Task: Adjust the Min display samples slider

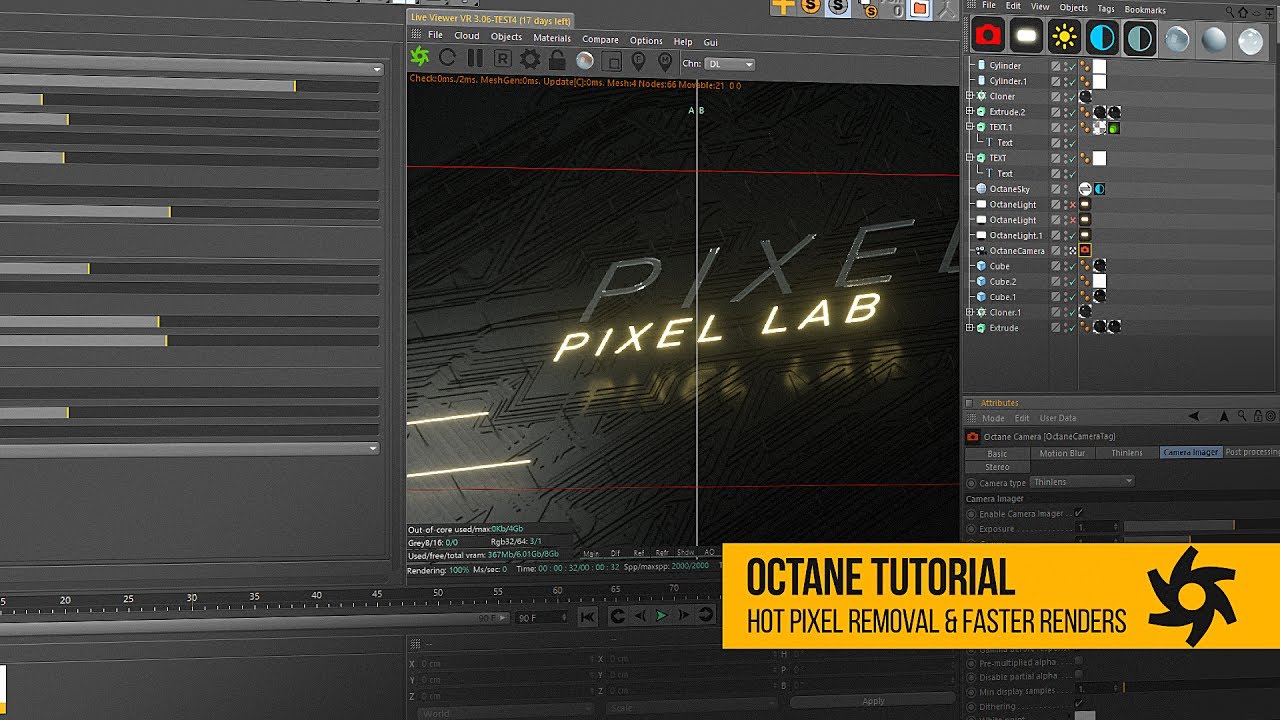Action: [x=1200, y=688]
